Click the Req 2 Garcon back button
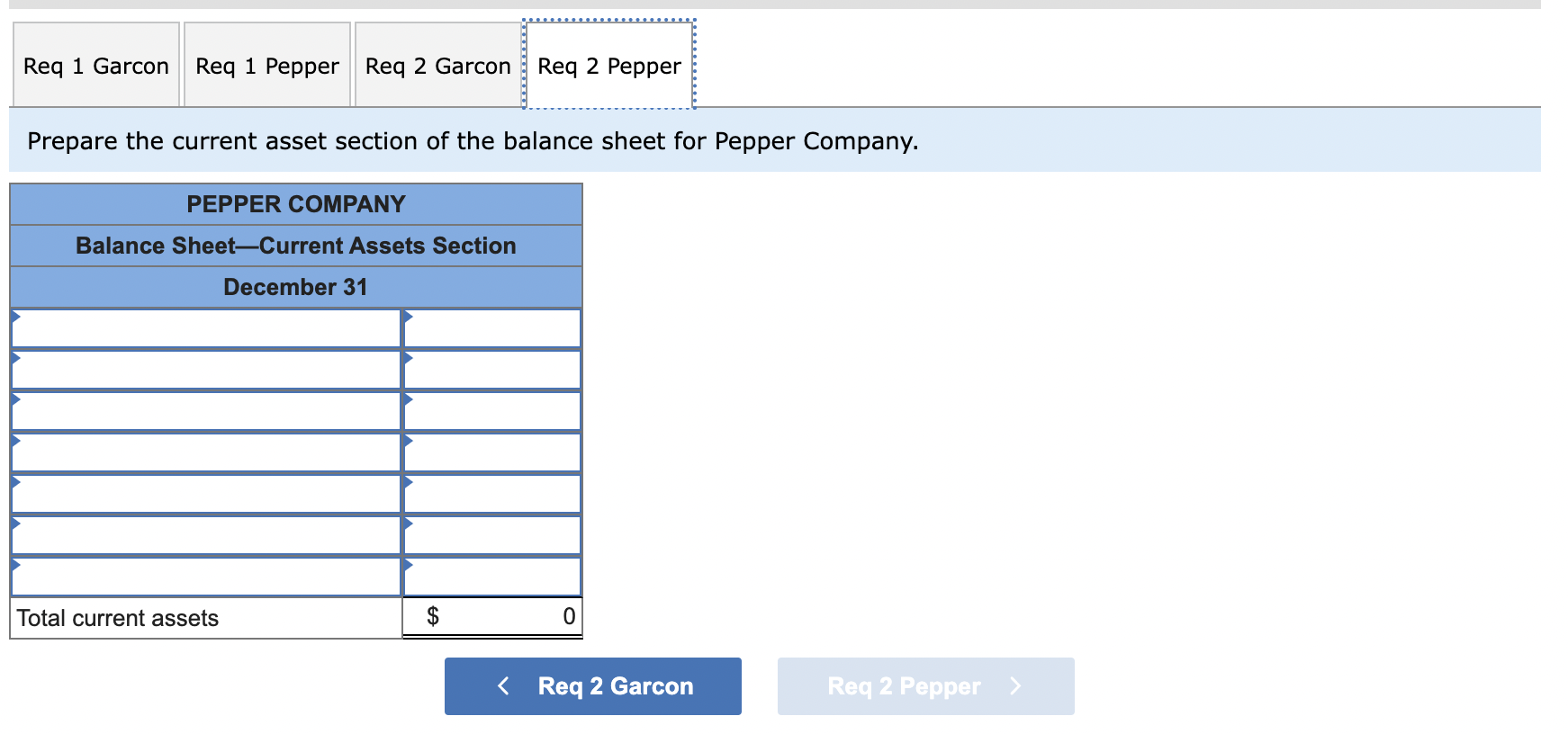The height and width of the screenshot is (734, 1568). [592, 685]
